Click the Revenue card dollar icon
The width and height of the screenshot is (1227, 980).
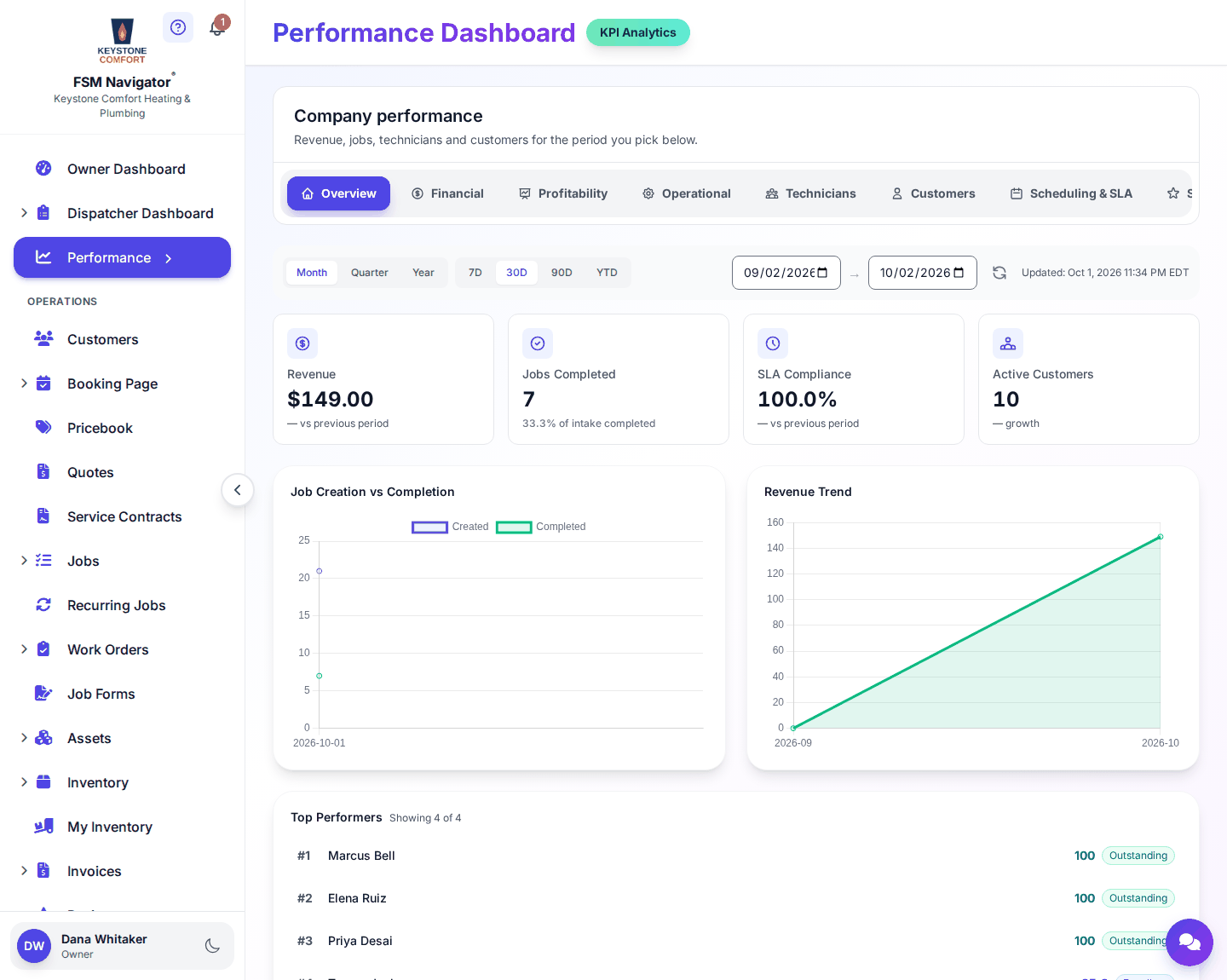tap(302, 343)
